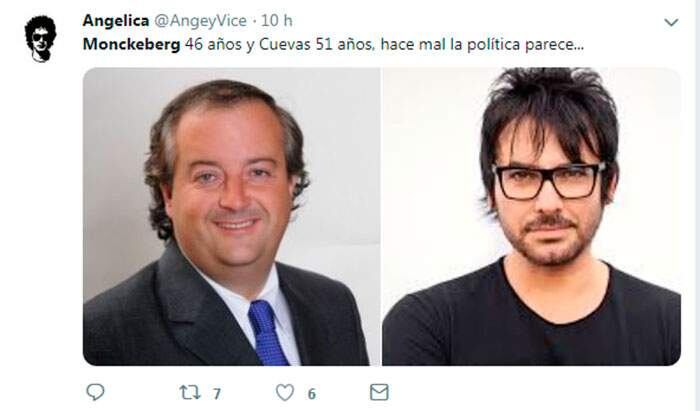Send tweet via envelope message icon

[x=379, y=392]
